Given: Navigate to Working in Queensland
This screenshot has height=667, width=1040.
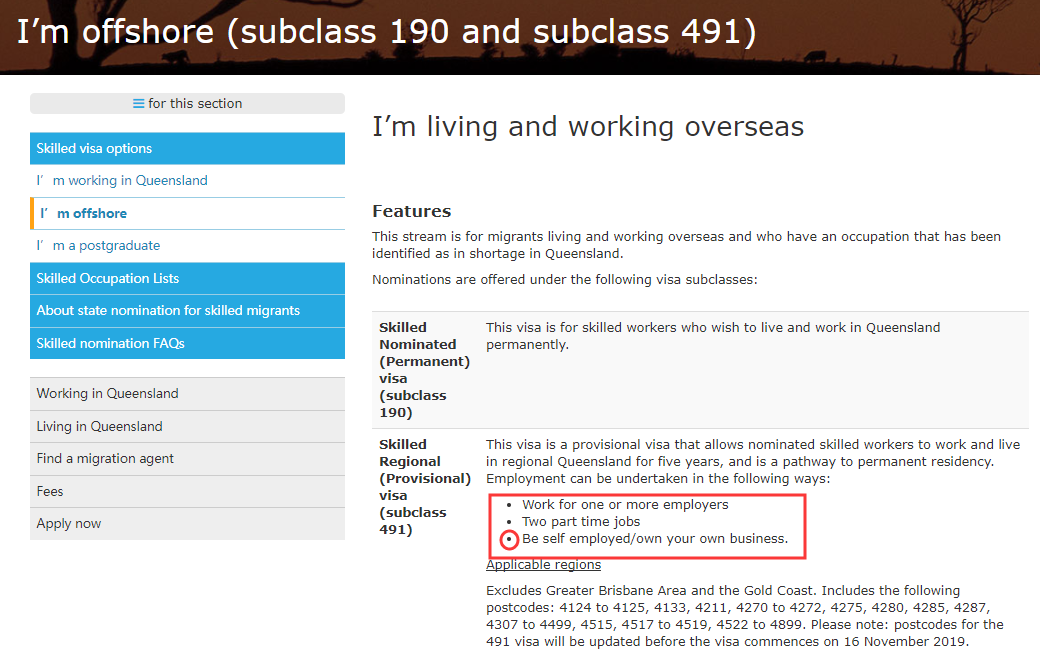Looking at the screenshot, I should [107, 393].
